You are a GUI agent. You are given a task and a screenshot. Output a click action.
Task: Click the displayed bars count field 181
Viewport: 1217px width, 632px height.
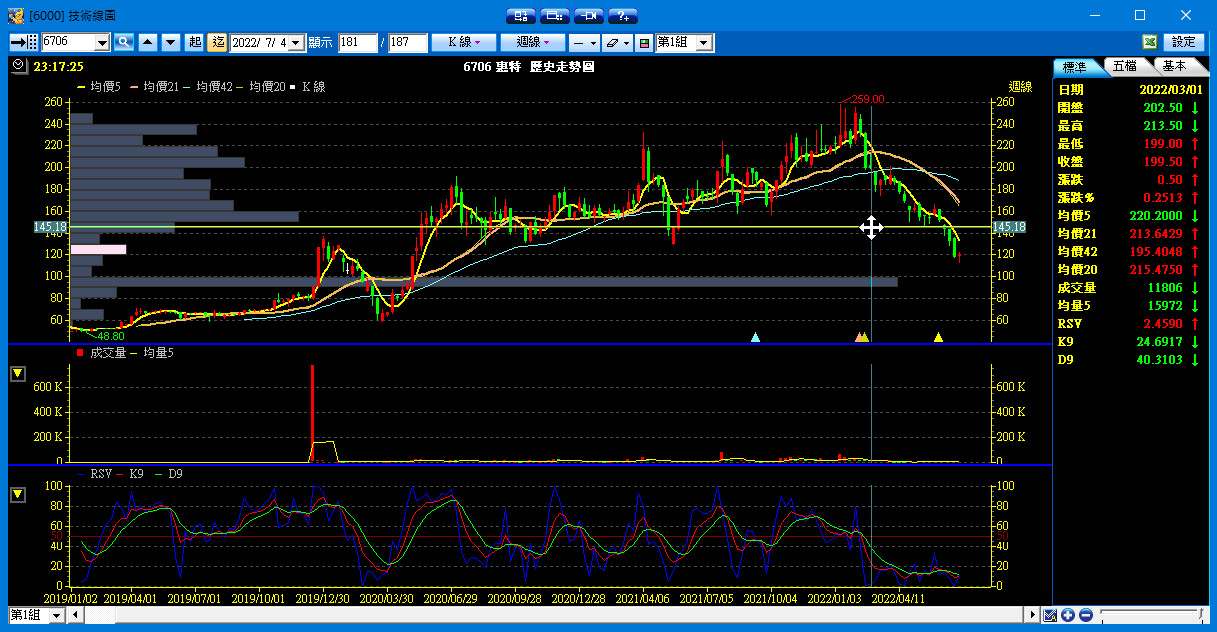pyautogui.click(x=357, y=42)
